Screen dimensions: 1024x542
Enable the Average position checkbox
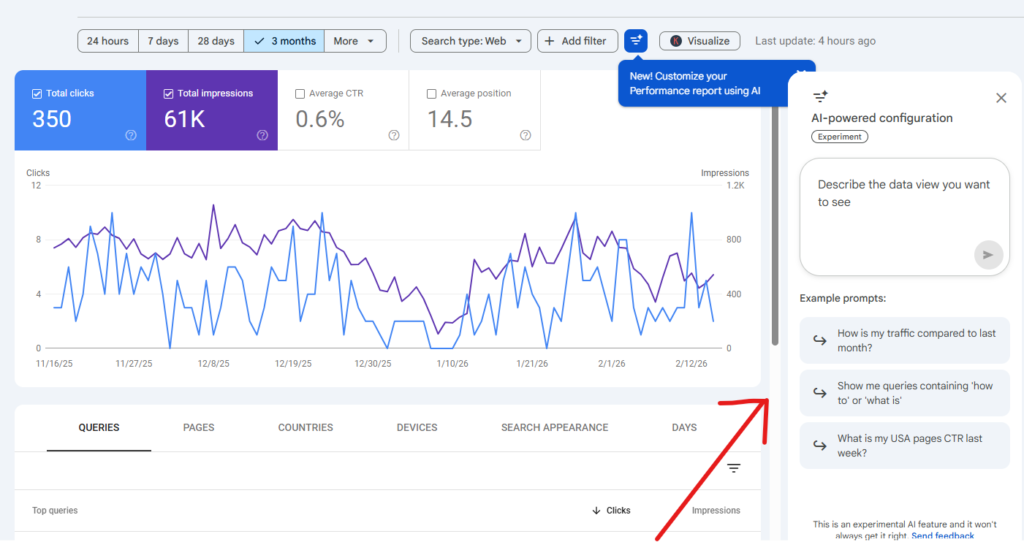tap(431, 94)
